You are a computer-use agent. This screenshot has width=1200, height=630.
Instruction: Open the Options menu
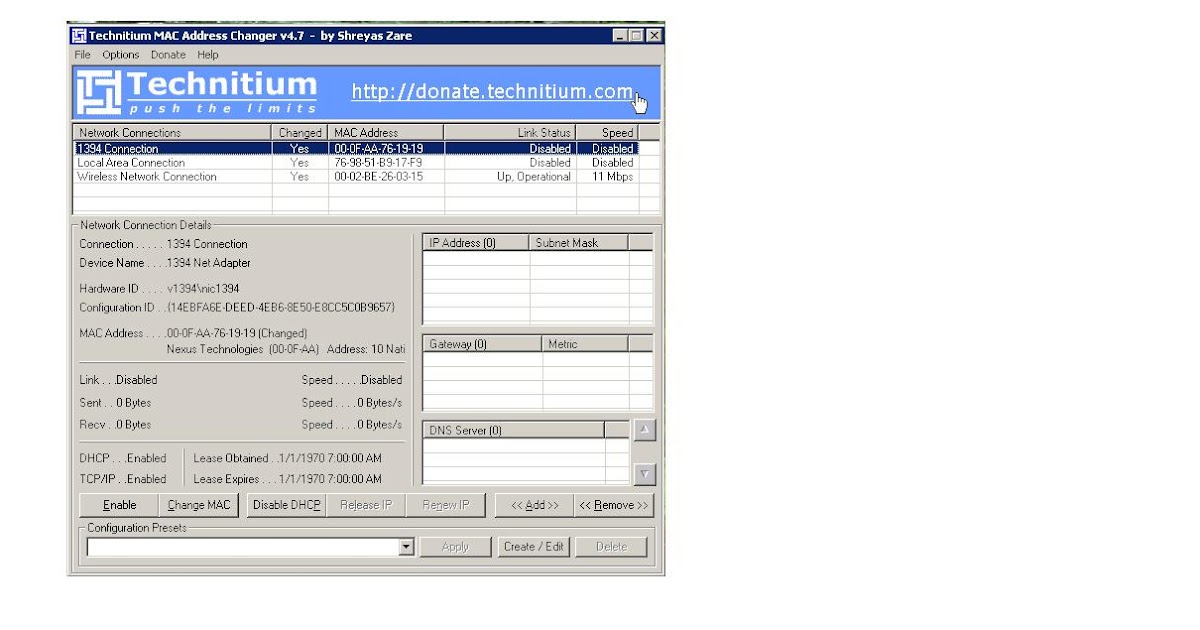coord(121,55)
